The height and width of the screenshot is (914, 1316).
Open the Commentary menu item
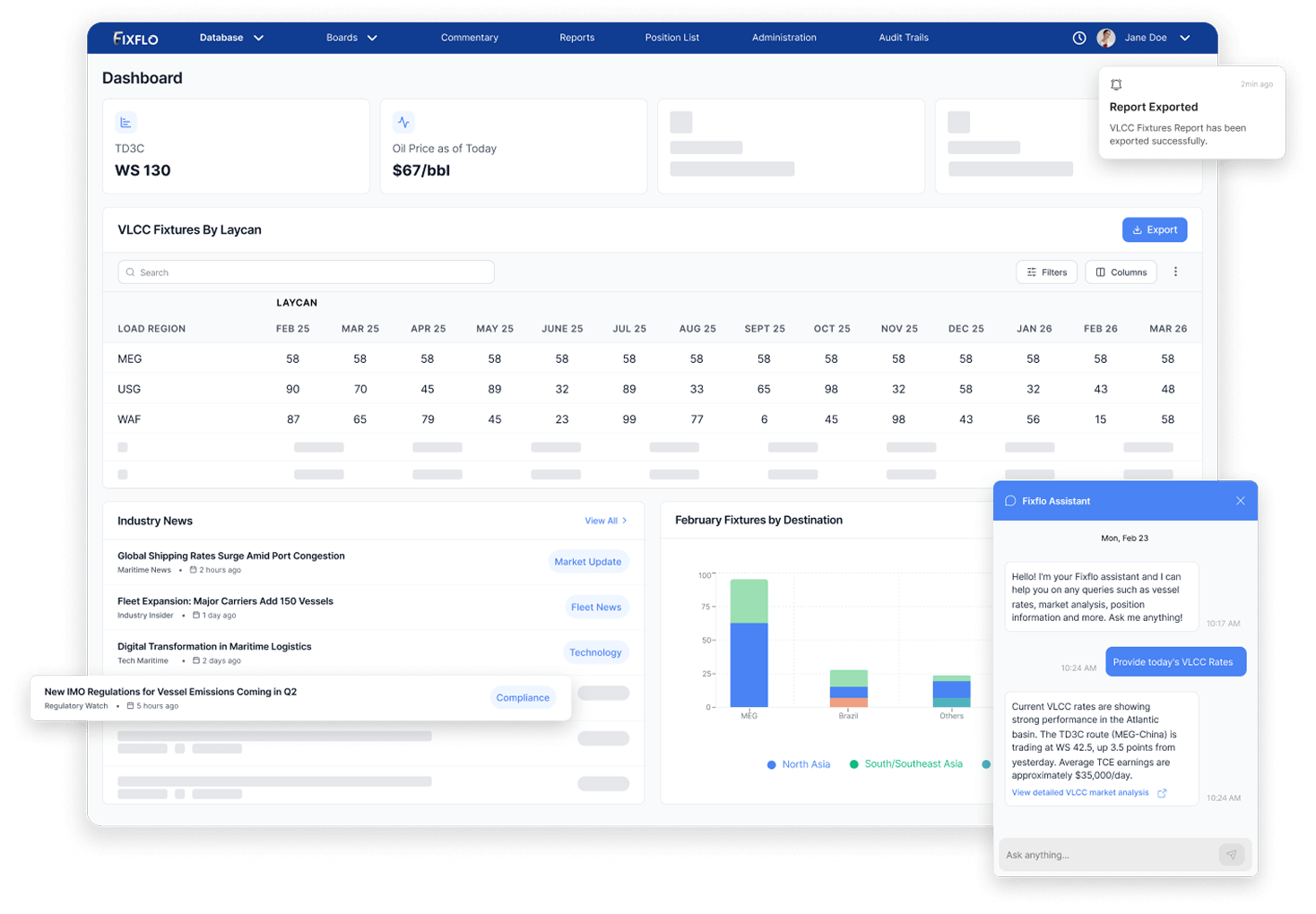pyautogui.click(x=469, y=38)
